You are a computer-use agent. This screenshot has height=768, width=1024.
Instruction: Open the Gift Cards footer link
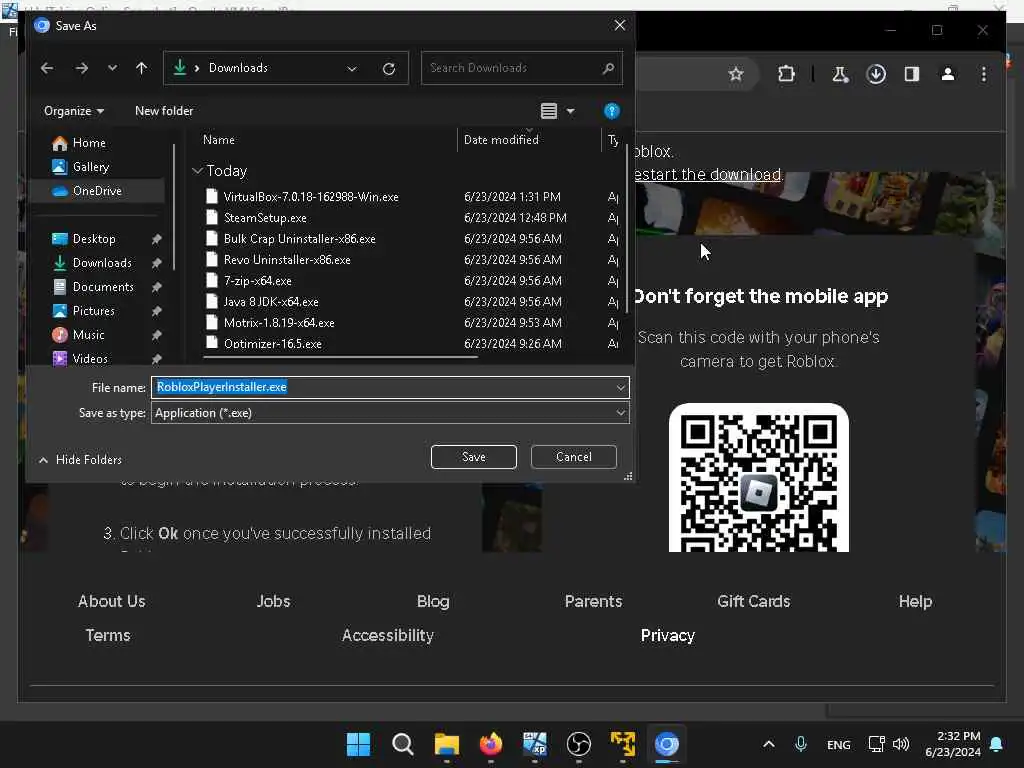(x=754, y=601)
